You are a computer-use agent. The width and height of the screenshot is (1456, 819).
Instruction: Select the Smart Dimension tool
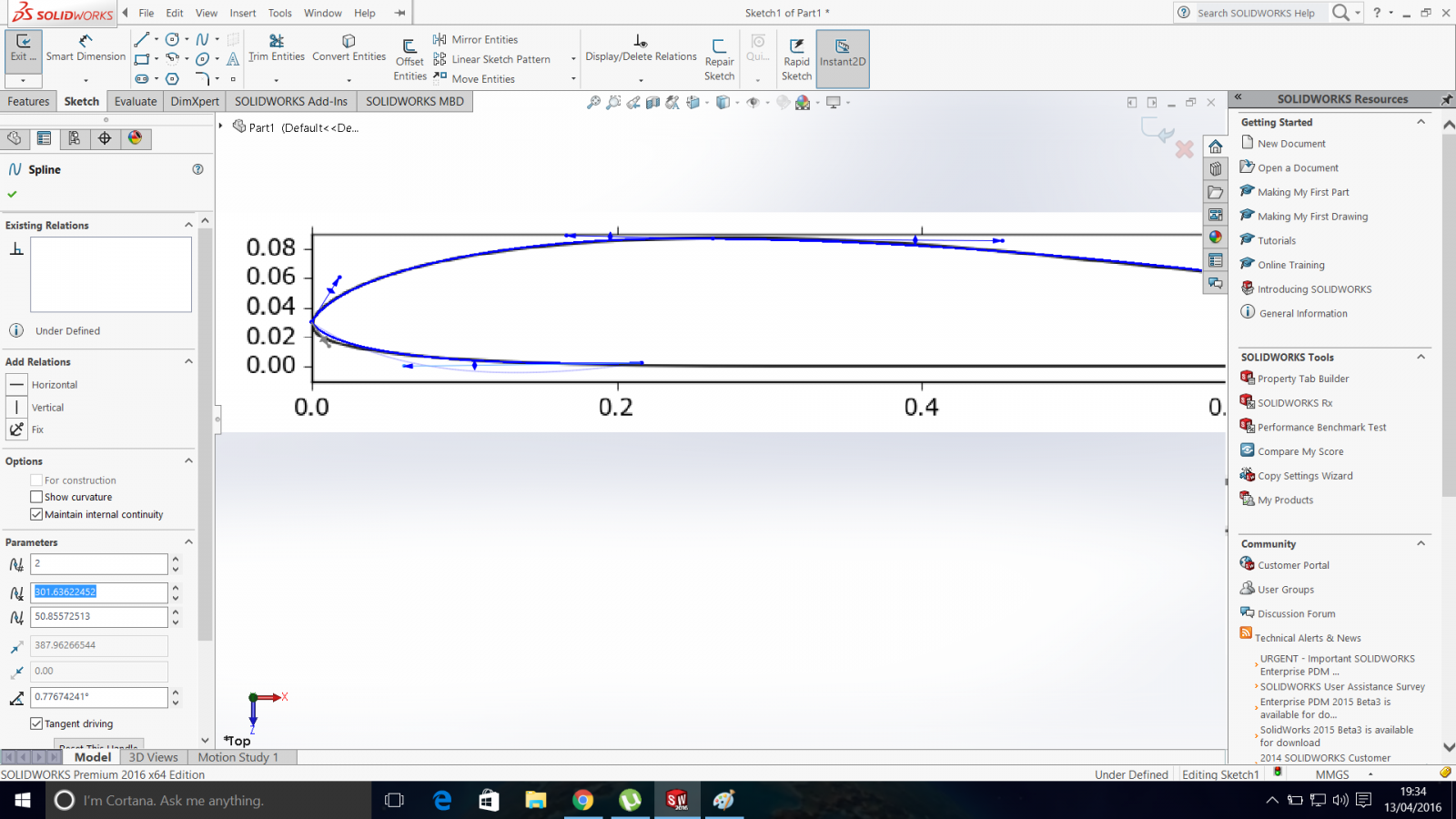(x=86, y=48)
